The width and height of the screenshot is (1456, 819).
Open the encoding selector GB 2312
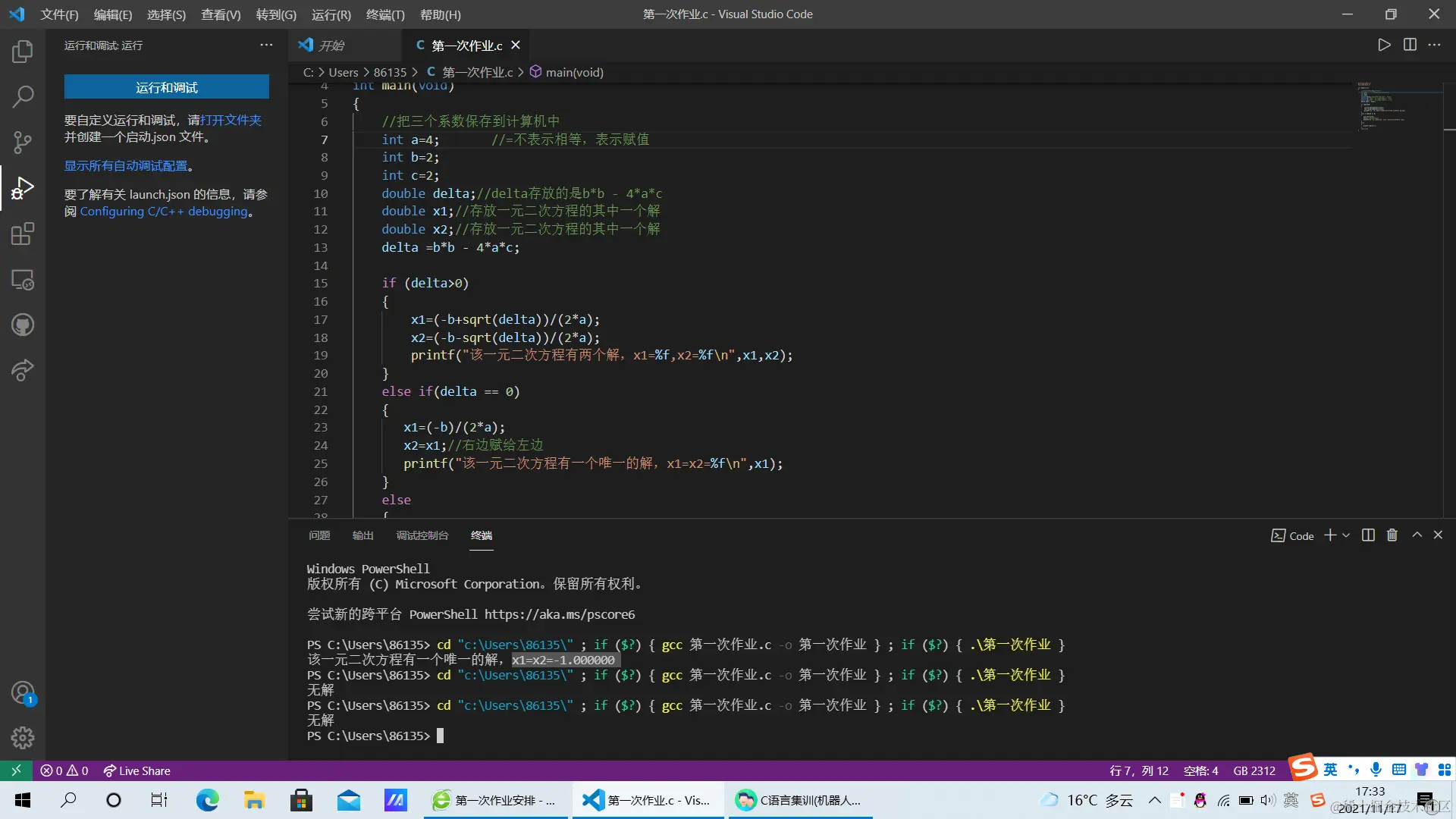(1254, 770)
